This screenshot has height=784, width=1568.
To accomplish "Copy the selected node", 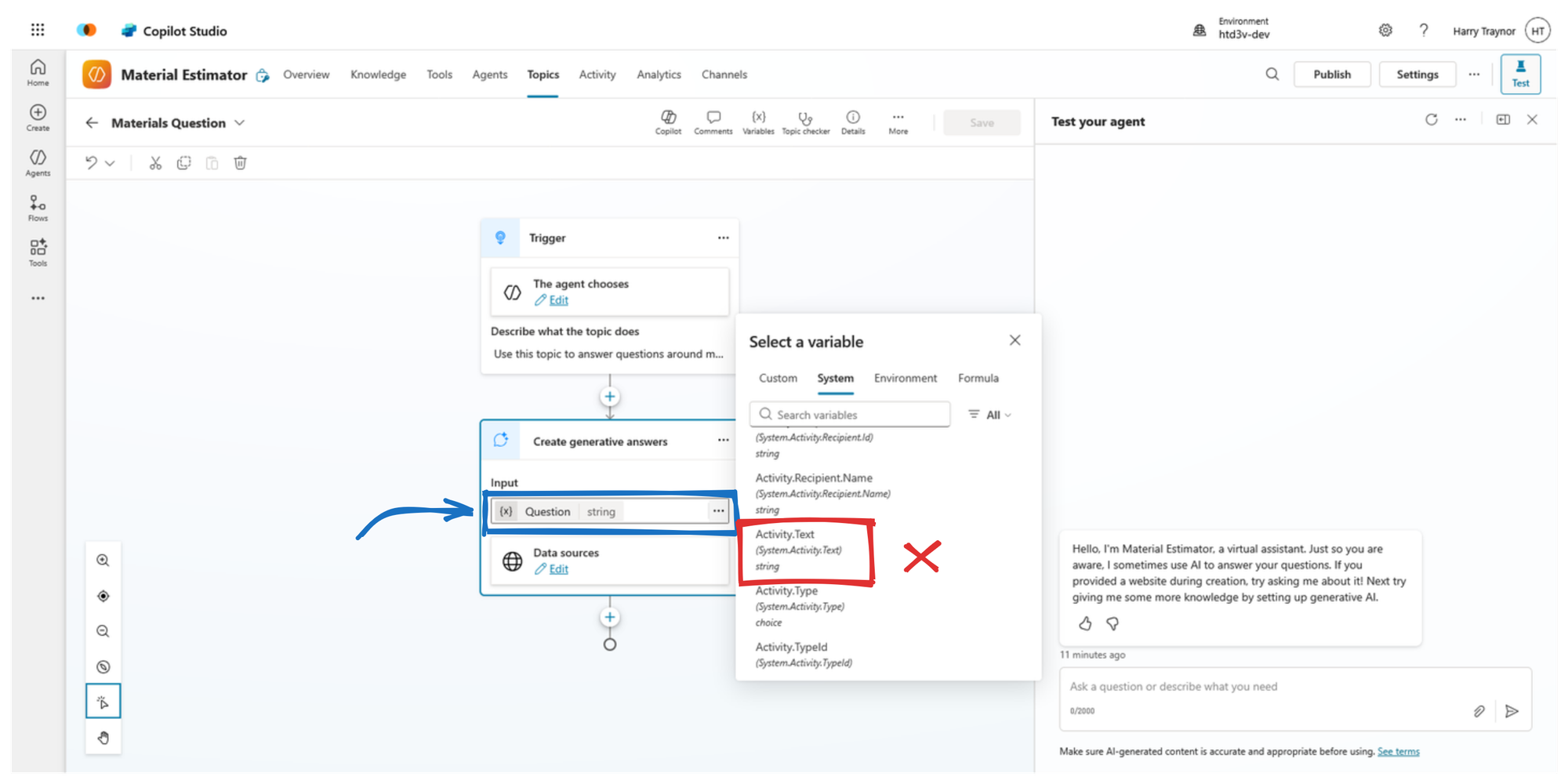I will point(183,163).
